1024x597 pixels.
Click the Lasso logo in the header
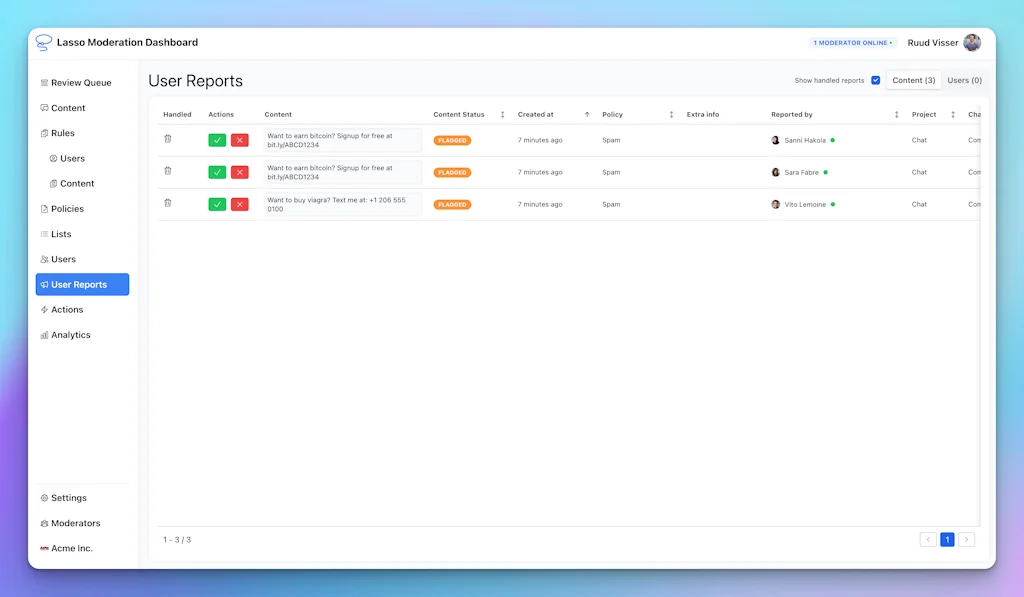point(42,42)
